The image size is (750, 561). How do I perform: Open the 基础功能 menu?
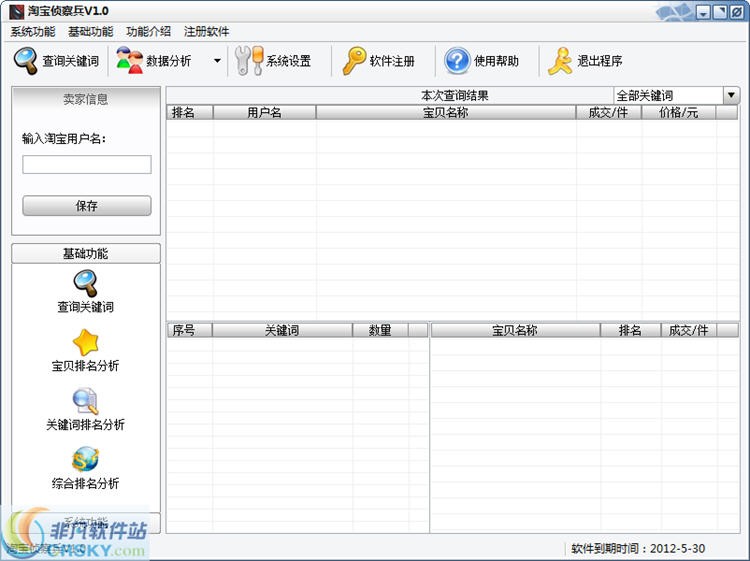pyautogui.click(x=91, y=32)
